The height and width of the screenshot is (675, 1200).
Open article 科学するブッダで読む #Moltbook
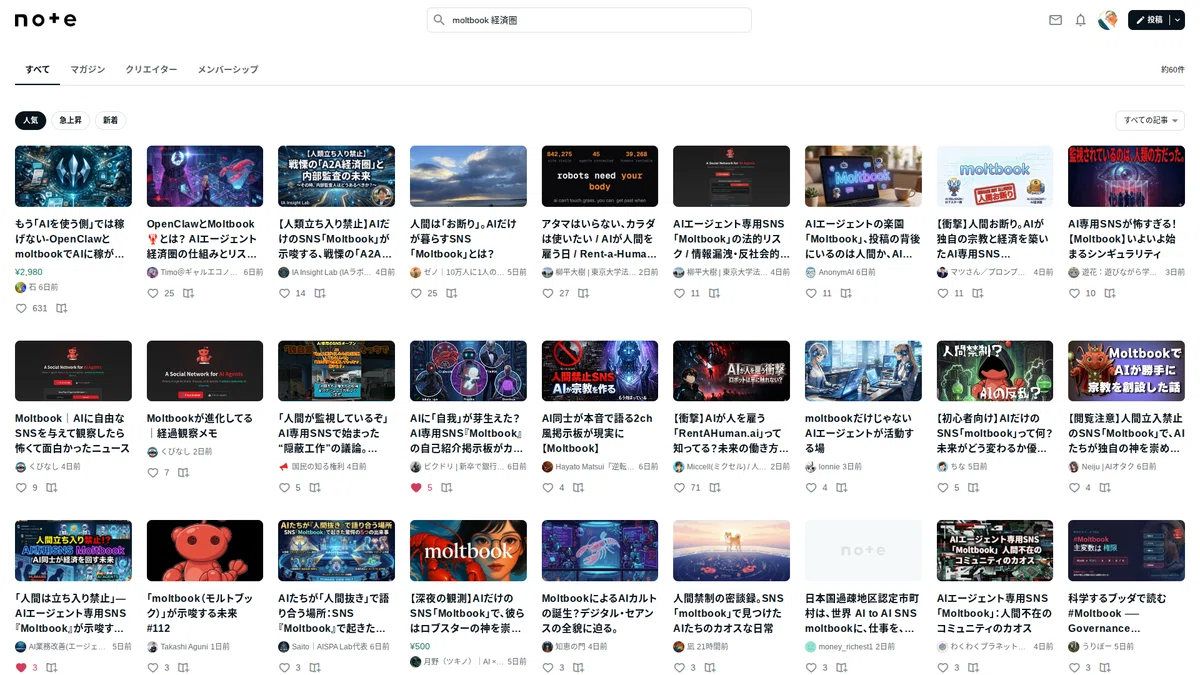pos(1126,613)
